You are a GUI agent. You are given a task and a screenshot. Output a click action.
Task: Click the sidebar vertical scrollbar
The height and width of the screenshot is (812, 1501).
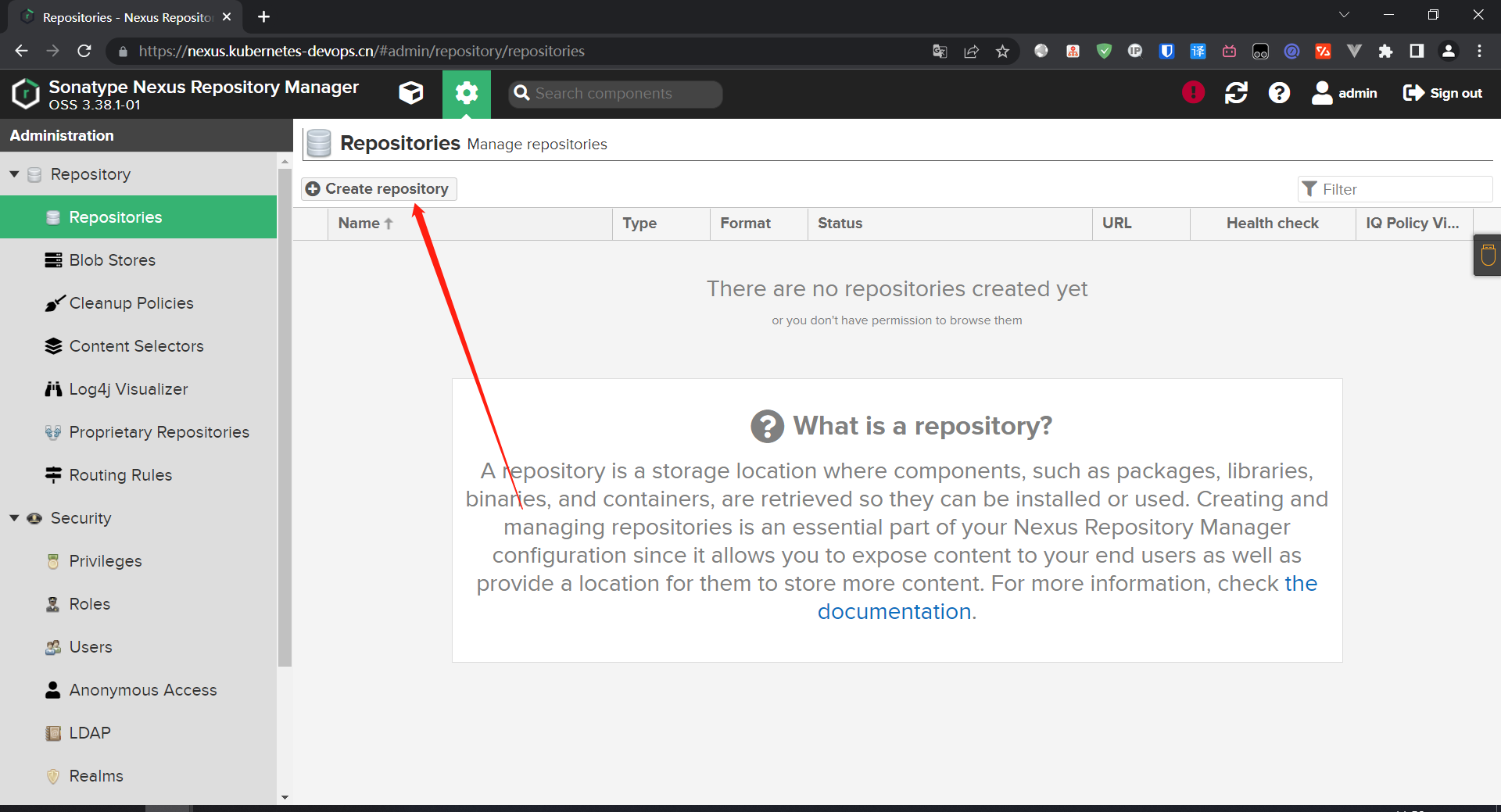coord(285,418)
